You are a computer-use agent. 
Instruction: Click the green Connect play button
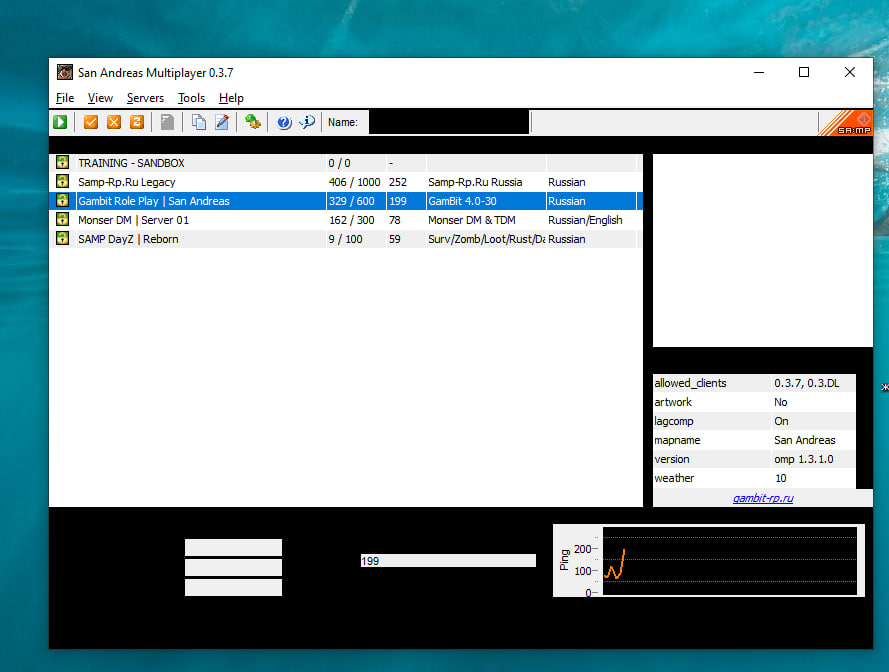click(61, 122)
